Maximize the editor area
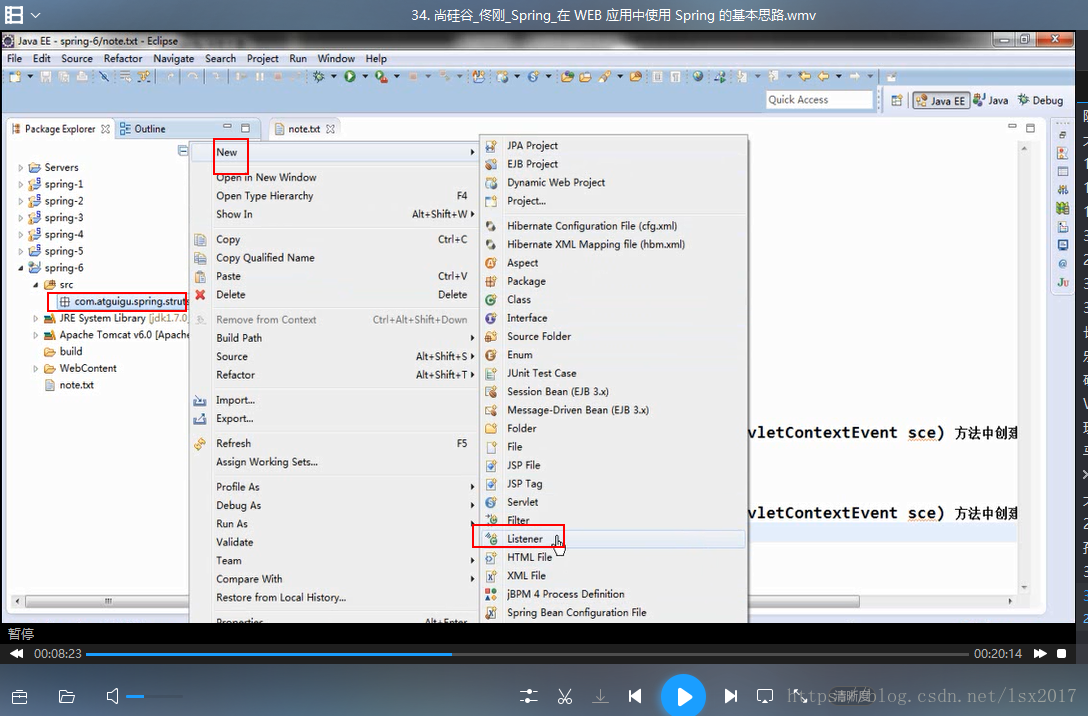The height and width of the screenshot is (716, 1088). 1030,128
